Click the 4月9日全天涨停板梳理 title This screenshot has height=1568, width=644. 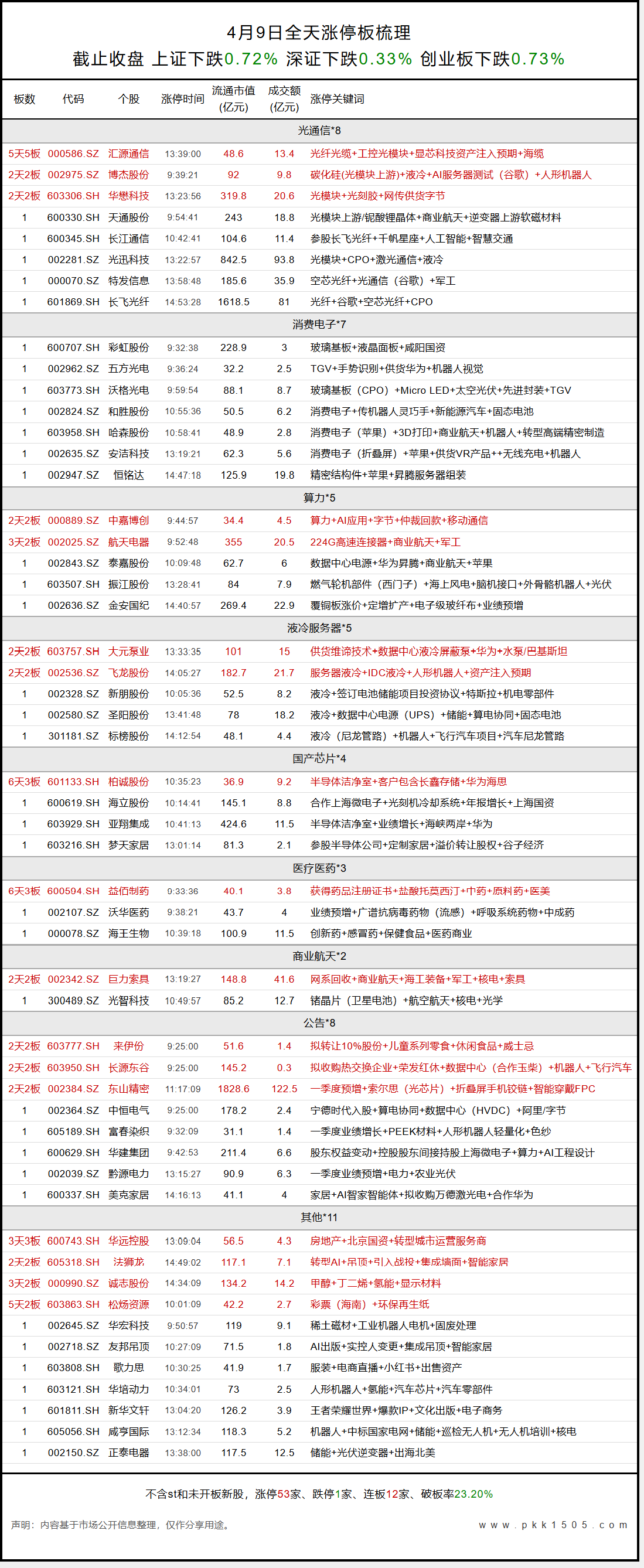[319, 33]
